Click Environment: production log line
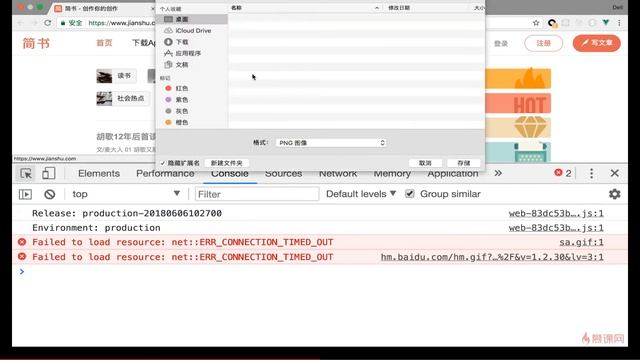This screenshot has height=360, width=640. click(x=96, y=228)
